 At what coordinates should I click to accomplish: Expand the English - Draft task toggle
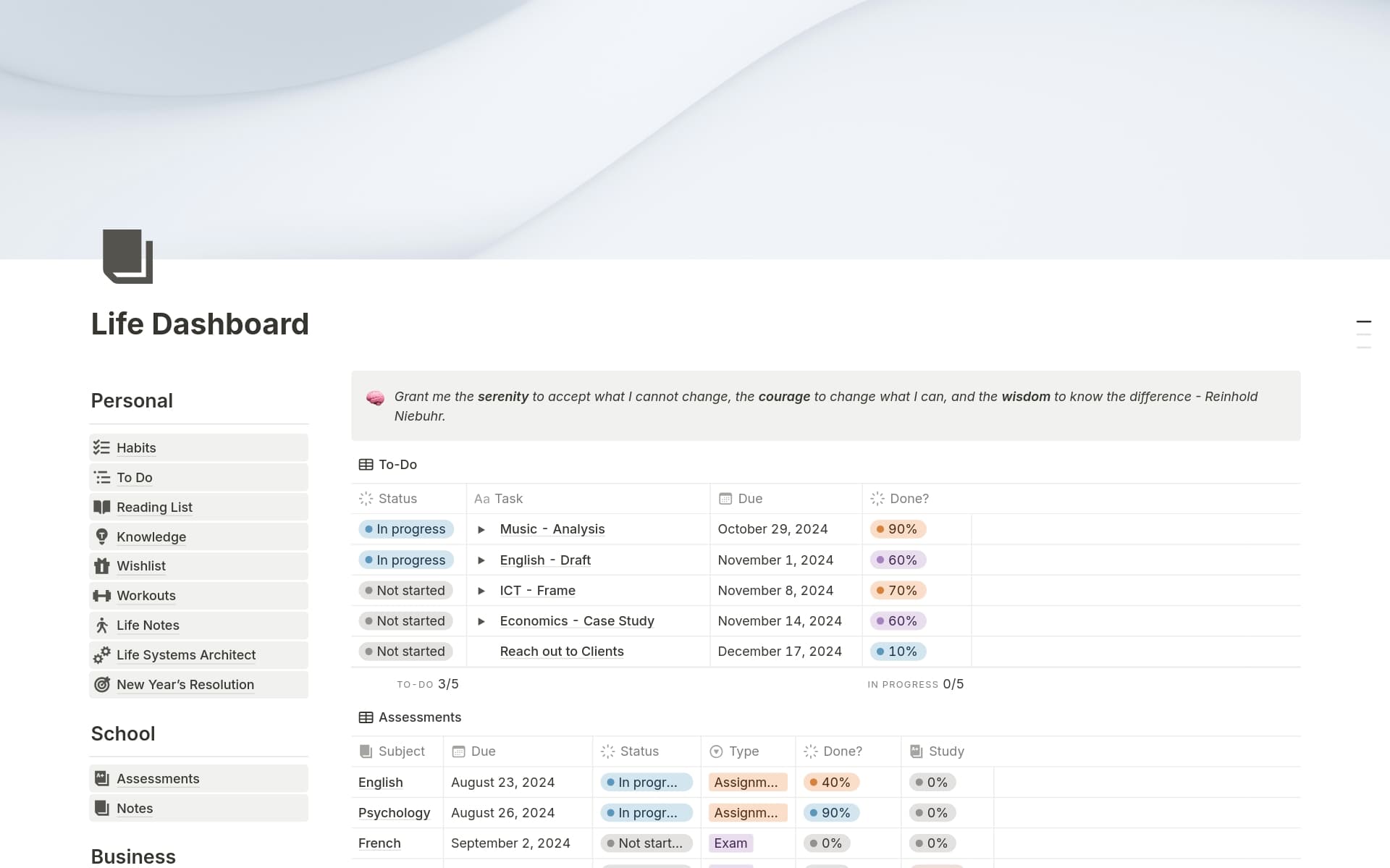[481, 560]
